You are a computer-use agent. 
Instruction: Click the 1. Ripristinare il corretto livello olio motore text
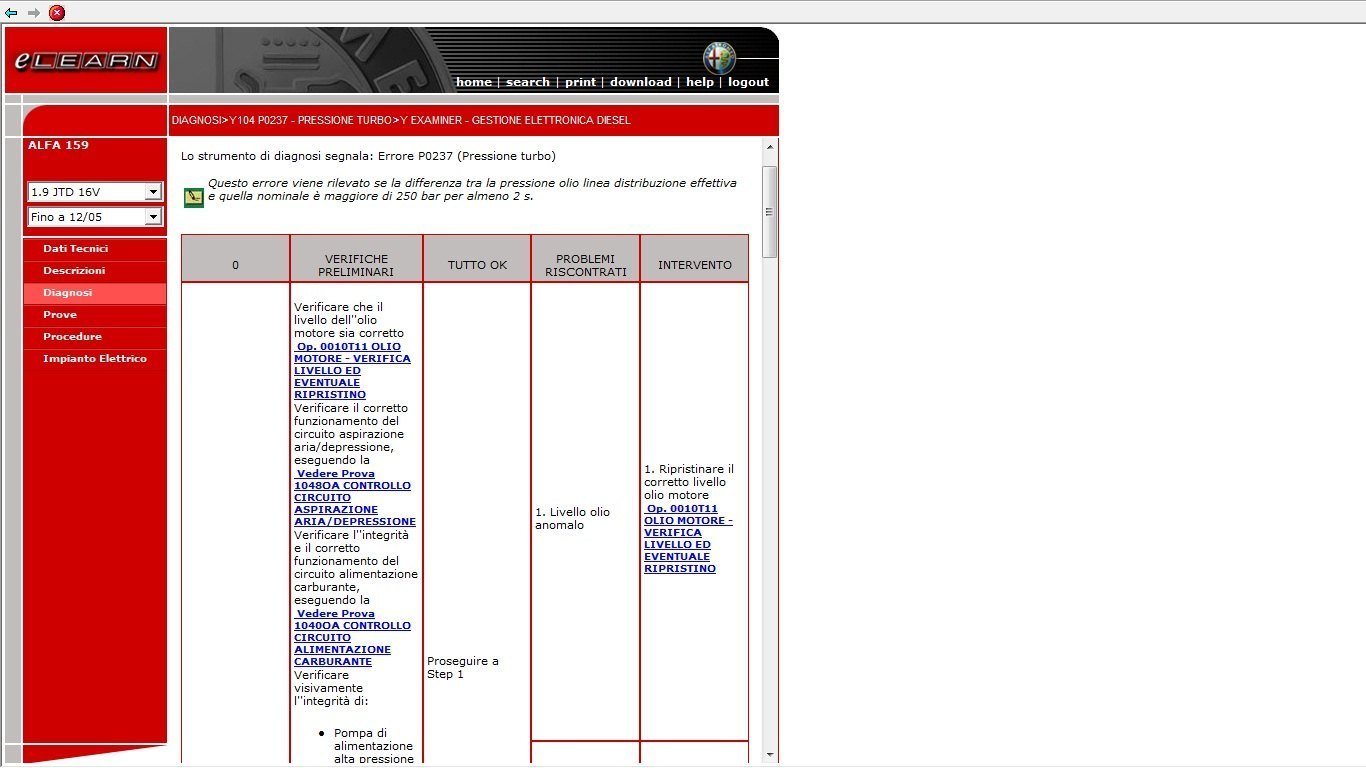[689, 482]
